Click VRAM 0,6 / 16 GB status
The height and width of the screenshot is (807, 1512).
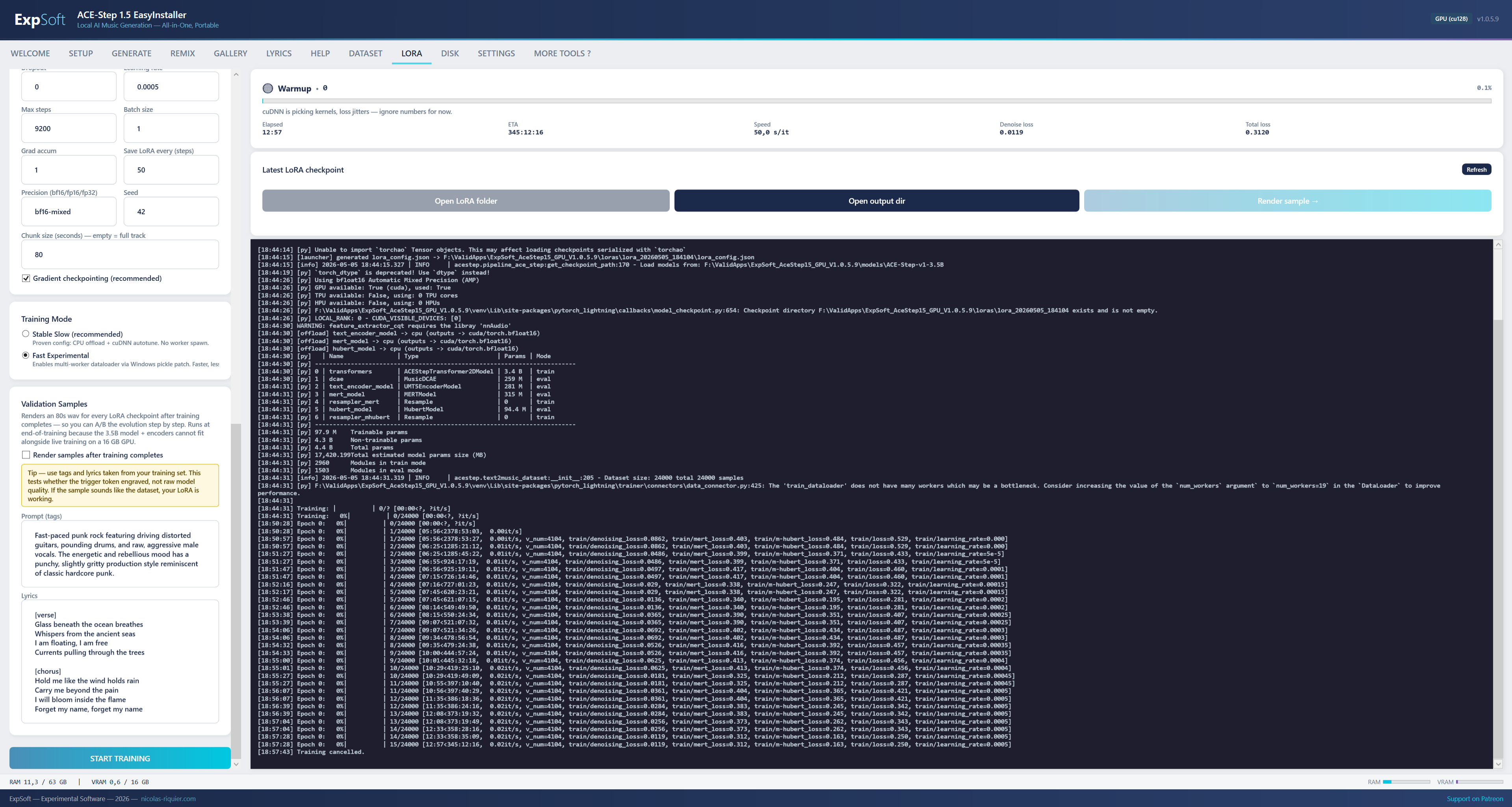coord(120,782)
